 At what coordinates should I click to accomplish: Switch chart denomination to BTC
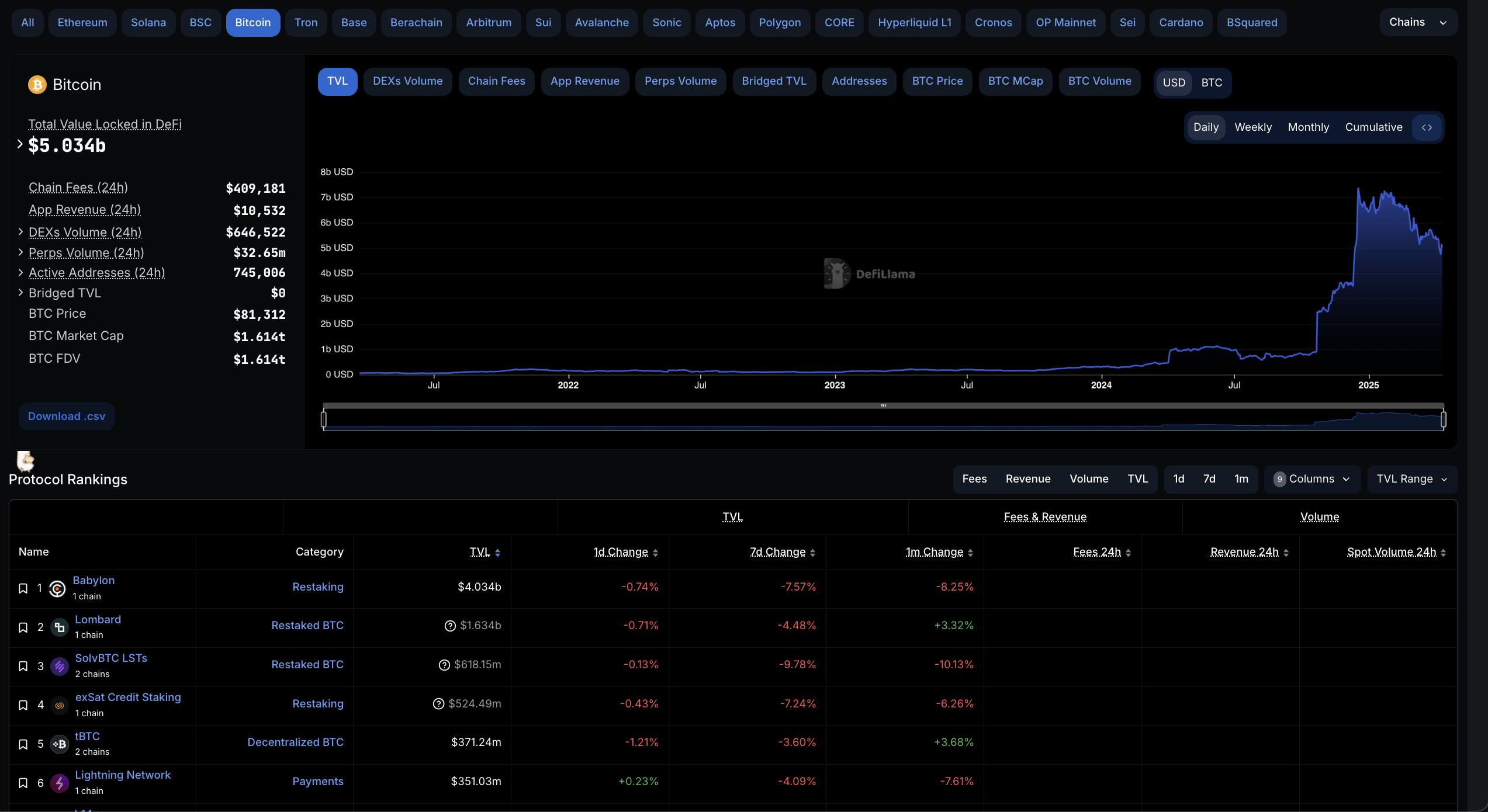coord(1212,83)
